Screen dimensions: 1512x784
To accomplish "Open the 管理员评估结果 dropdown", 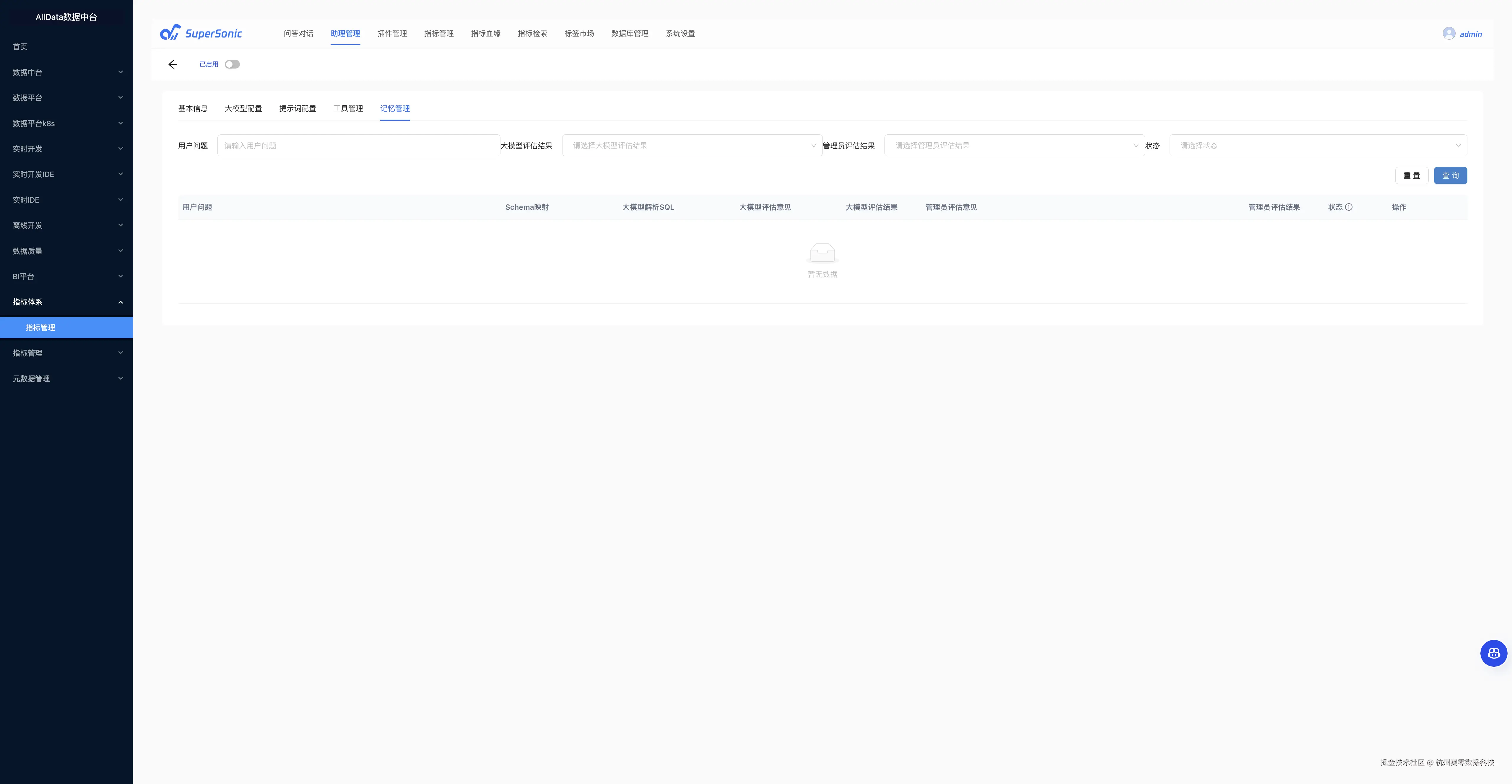I will point(1014,146).
